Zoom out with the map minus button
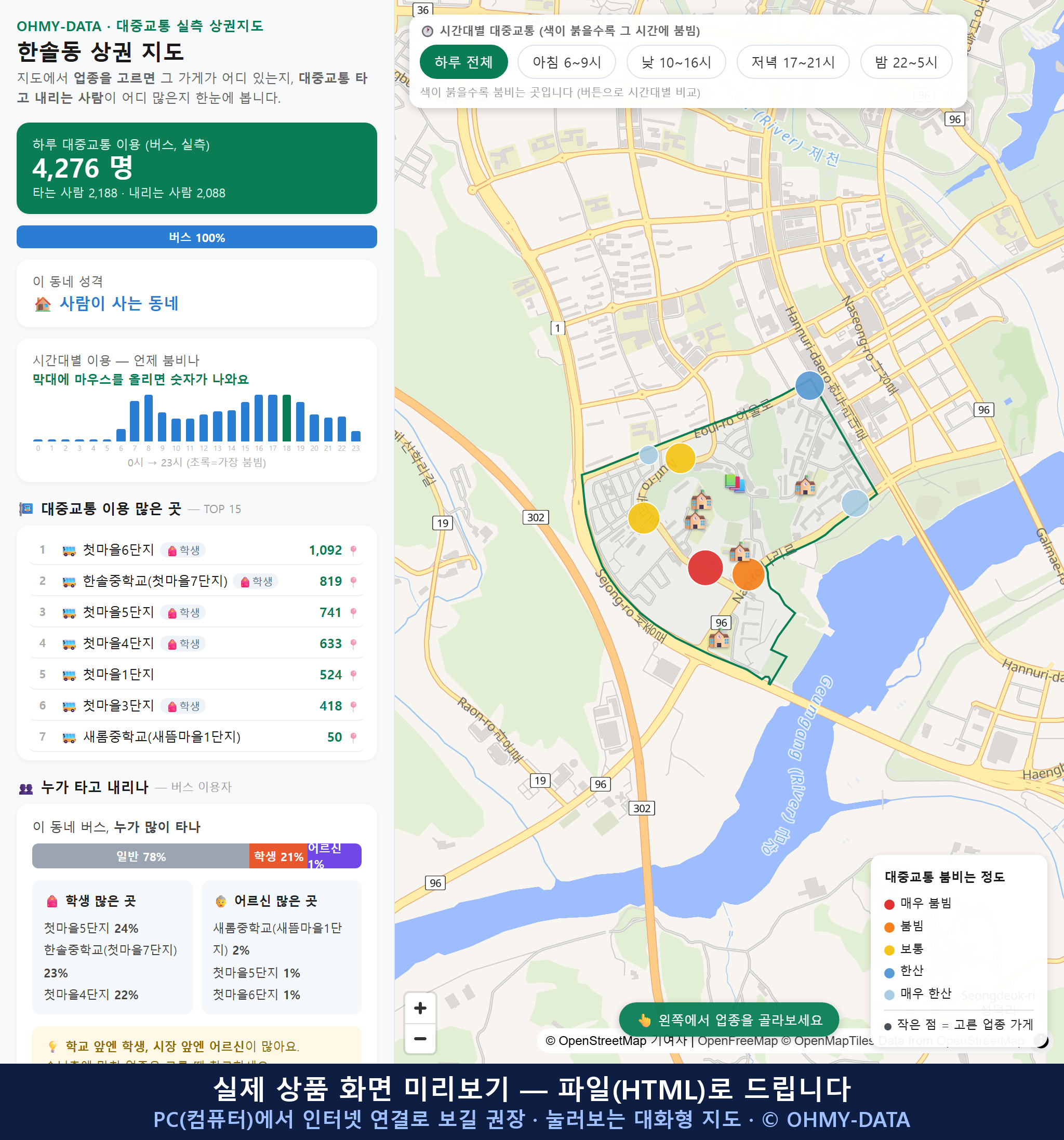 pyautogui.click(x=420, y=1039)
